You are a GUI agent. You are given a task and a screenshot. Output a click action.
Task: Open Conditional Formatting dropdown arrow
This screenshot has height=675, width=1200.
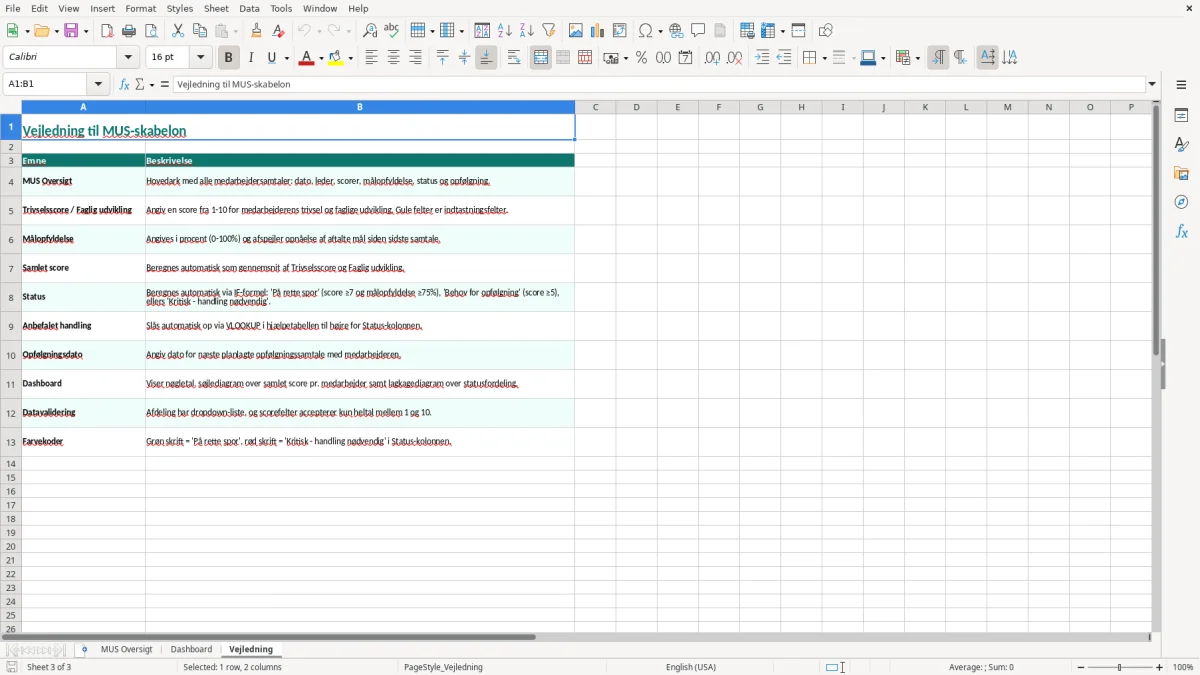click(x=917, y=58)
